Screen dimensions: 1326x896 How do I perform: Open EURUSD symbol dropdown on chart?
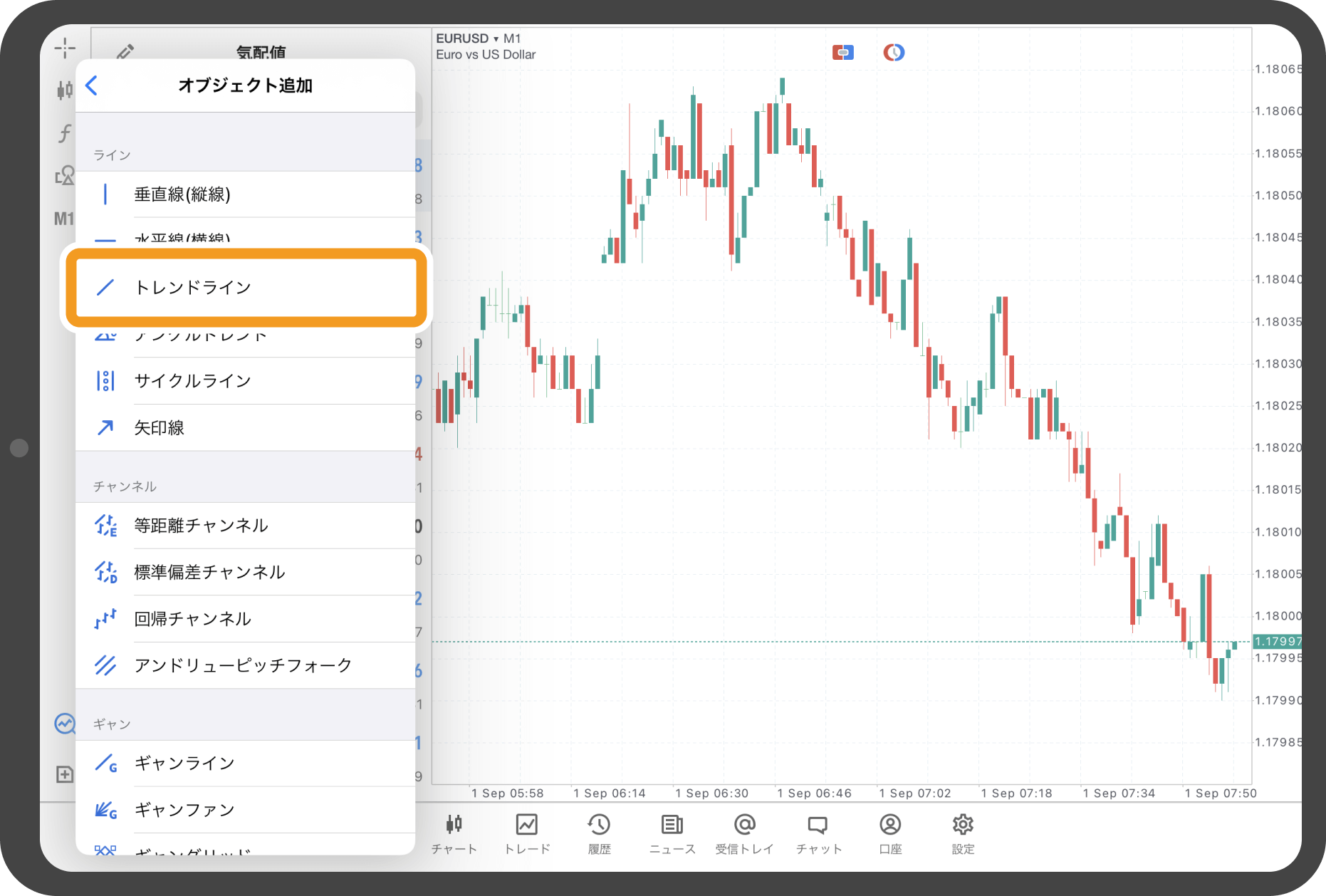(479, 38)
